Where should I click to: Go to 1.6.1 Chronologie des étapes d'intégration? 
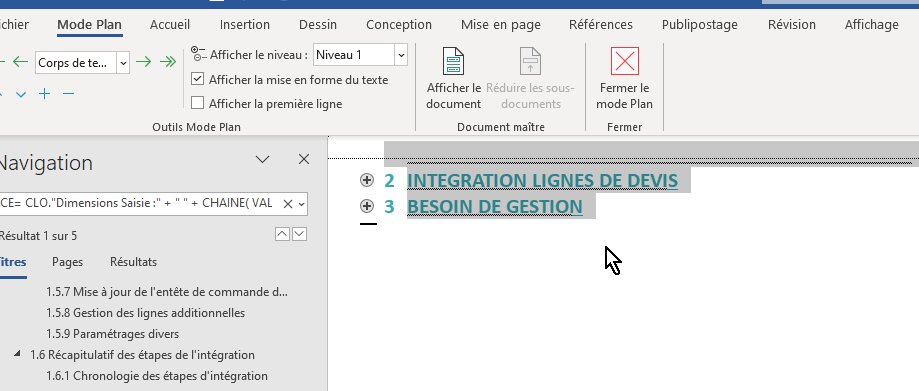click(157, 376)
